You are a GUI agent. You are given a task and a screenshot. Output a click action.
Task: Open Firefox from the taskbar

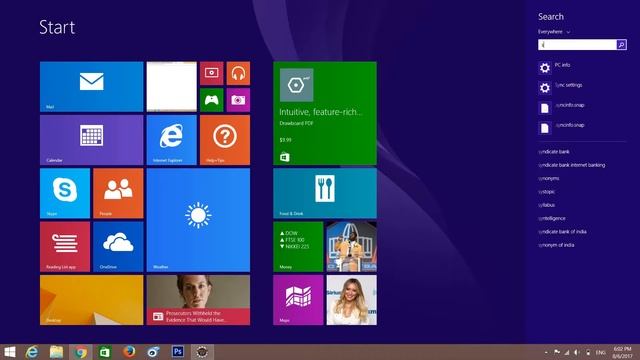(129, 352)
